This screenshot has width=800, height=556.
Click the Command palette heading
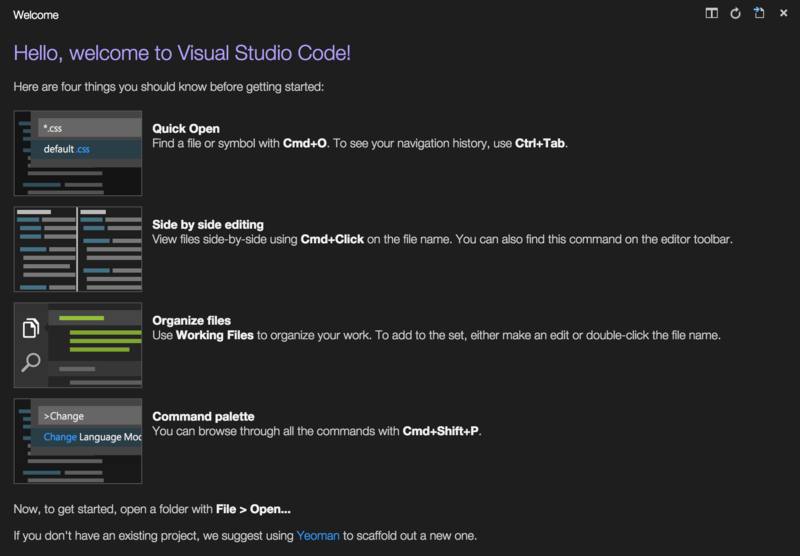(203, 416)
